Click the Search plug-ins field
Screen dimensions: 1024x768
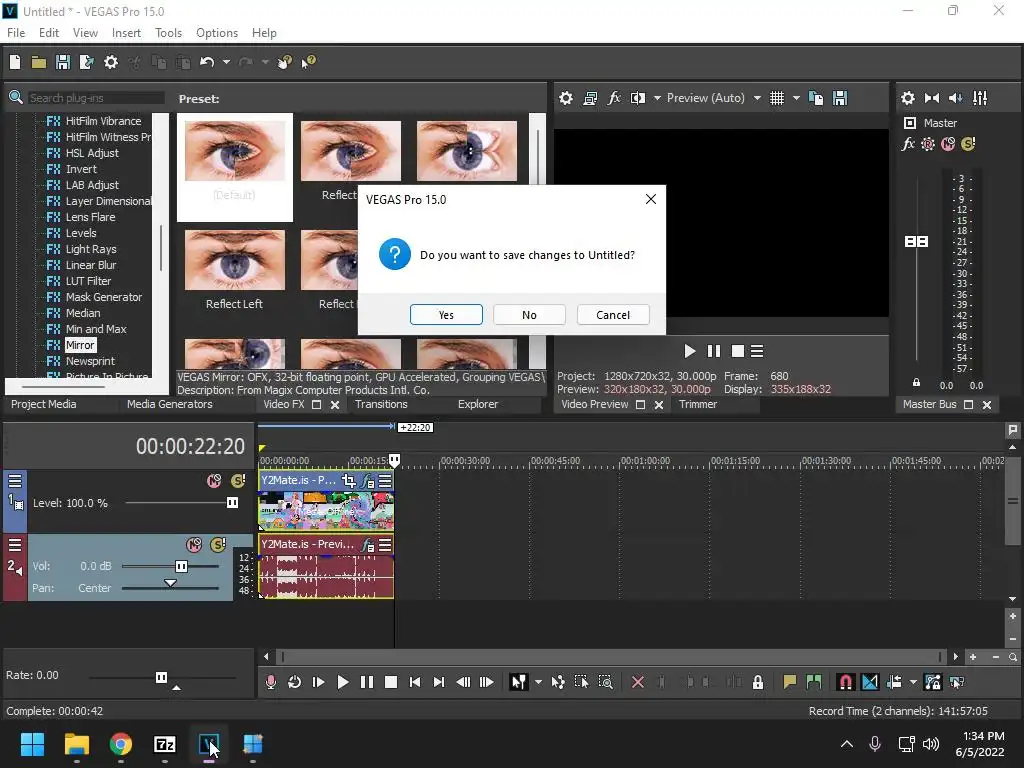coord(95,98)
